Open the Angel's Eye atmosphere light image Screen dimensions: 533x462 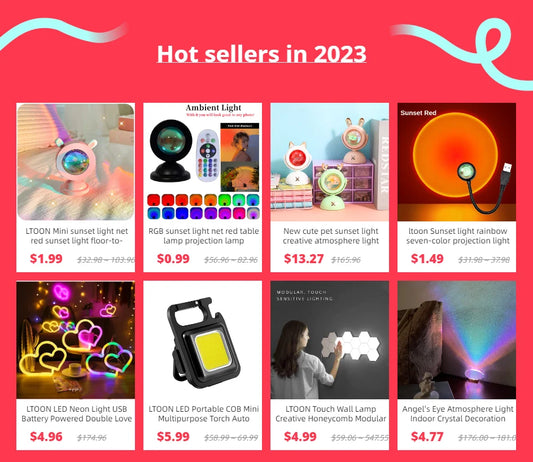coord(457,340)
